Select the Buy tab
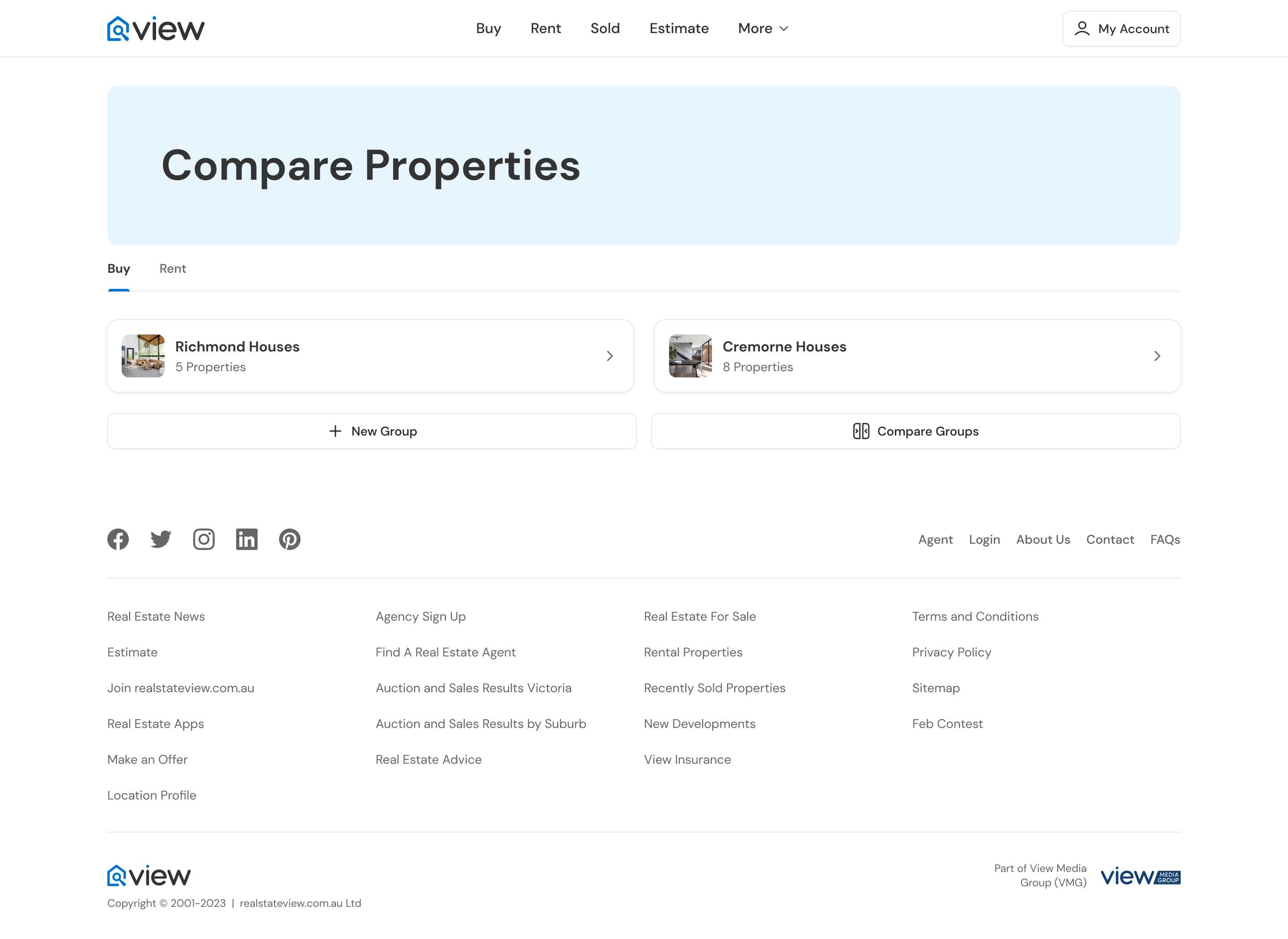 coord(118,268)
